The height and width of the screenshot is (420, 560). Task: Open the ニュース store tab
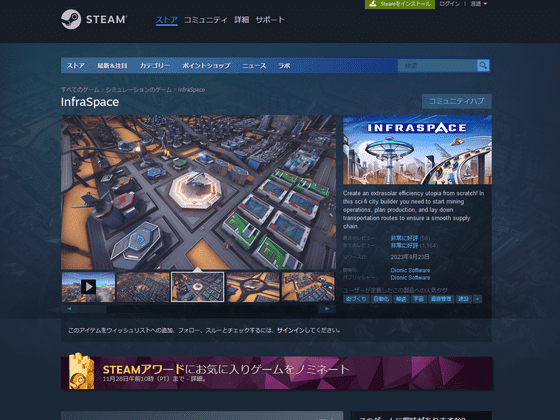point(254,66)
